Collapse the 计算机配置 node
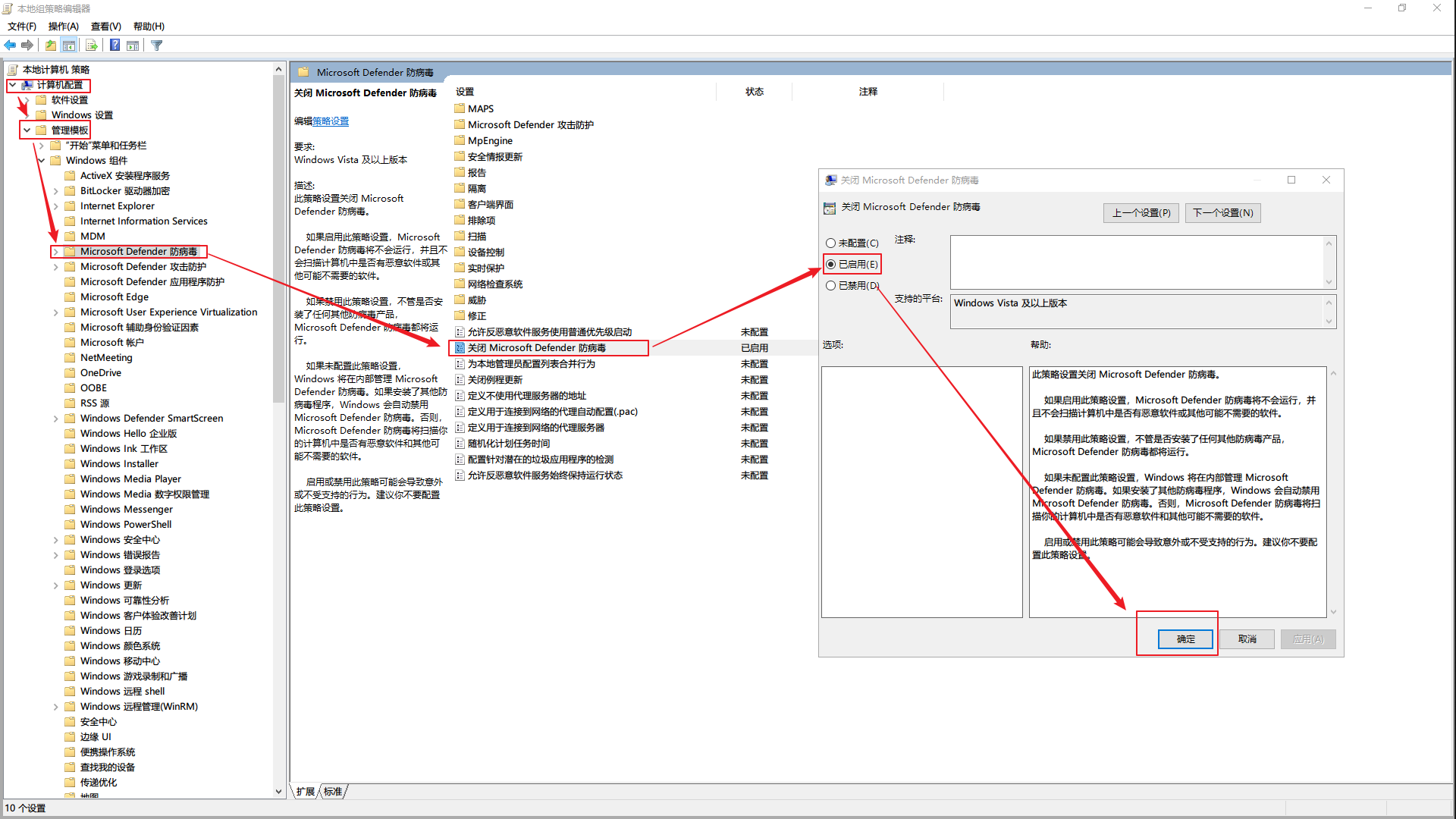1456x819 pixels. pyautogui.click(x=13, y=85)
